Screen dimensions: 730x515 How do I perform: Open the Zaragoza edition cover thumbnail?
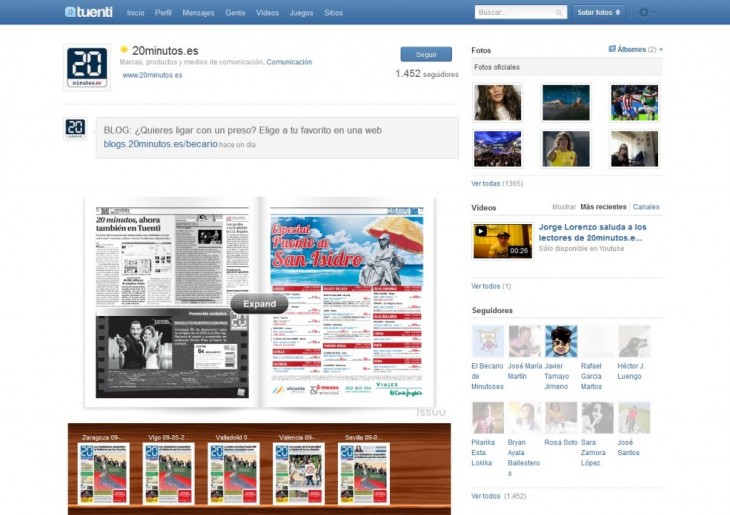coord(104,473)
